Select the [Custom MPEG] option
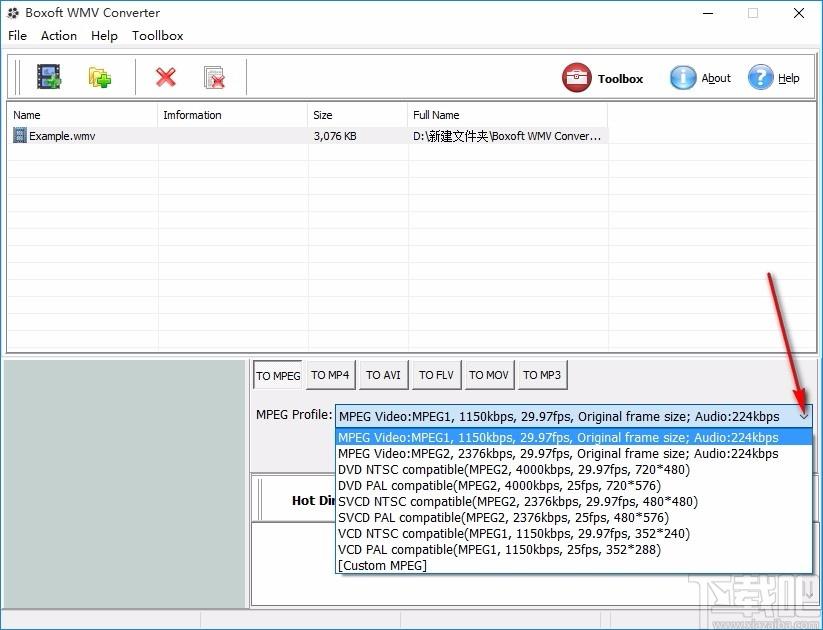The width and height of the screenshot is (823, 630). [x=574, y=565]
